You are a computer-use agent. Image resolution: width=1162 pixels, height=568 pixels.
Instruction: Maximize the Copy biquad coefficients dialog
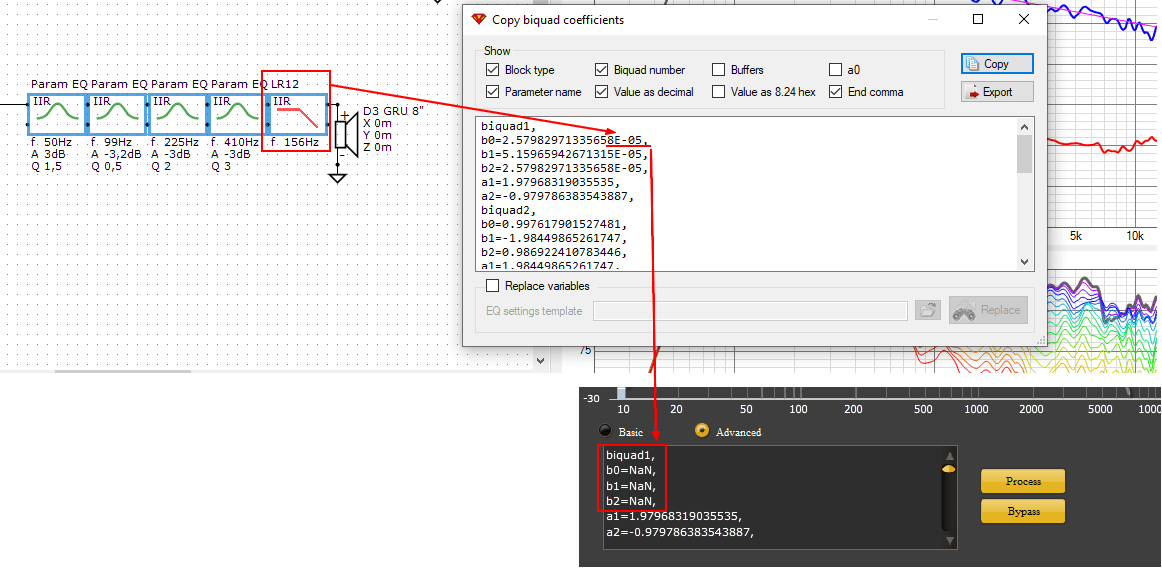coord(978,20)
